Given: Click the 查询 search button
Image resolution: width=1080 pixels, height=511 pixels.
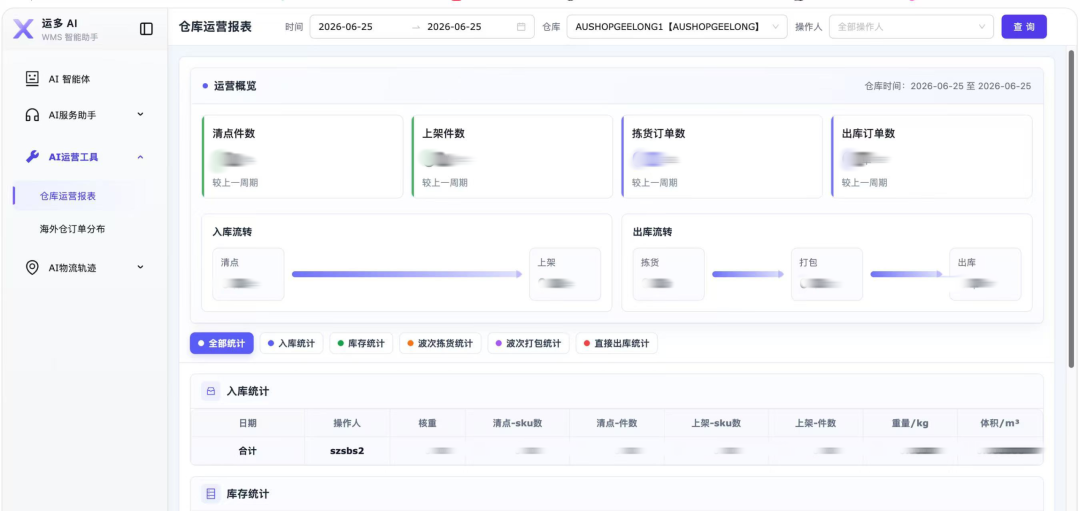Looking at the screenshot, I should pyautogui.click(x=1024, y=27).
